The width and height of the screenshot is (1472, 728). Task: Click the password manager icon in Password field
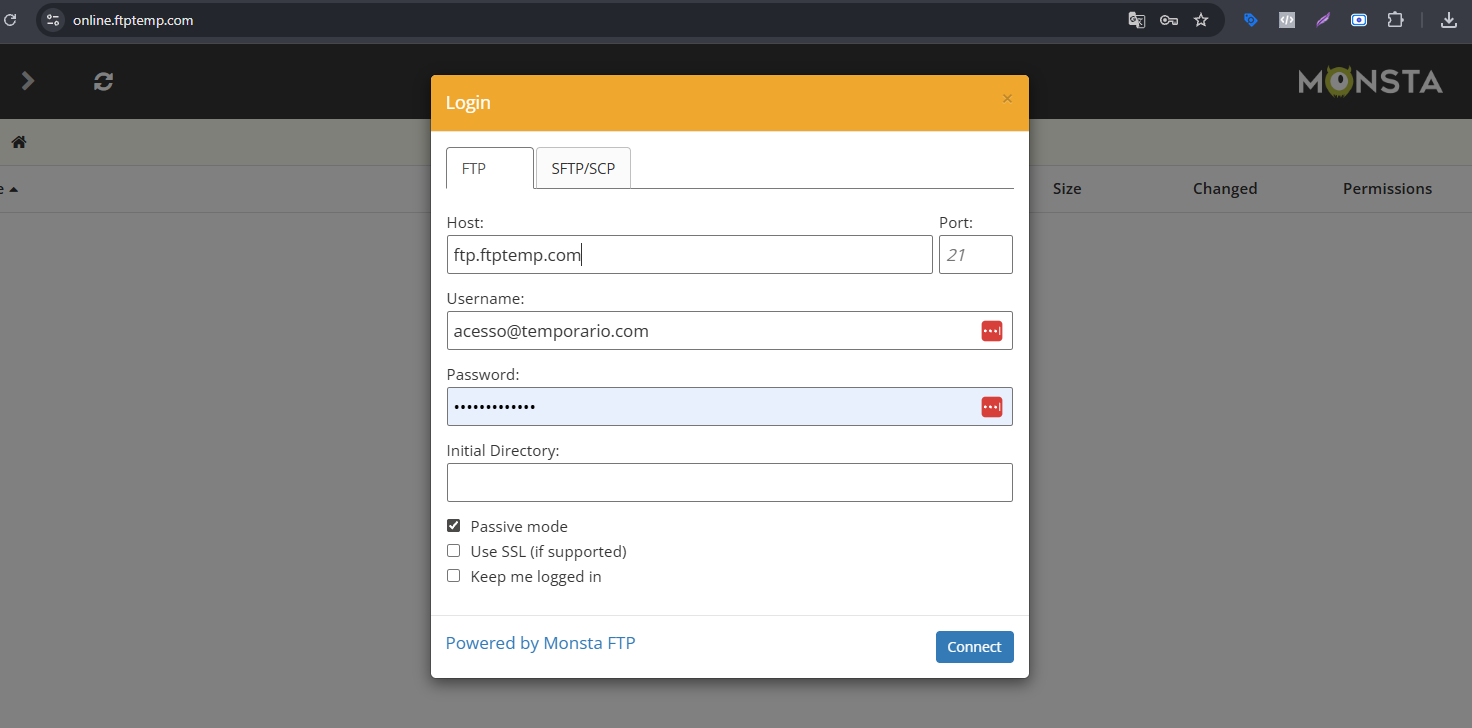[x=991, y=407]
